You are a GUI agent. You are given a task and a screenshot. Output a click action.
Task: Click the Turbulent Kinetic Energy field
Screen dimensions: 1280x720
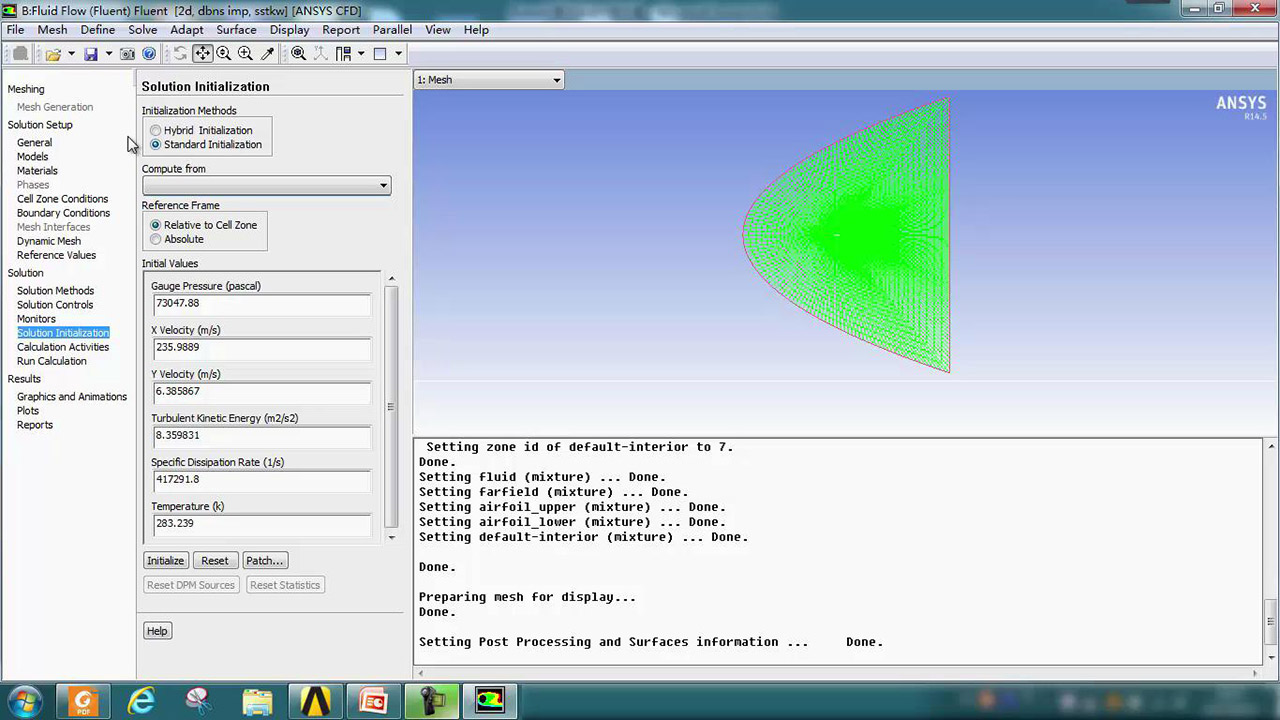click(261, 435)
